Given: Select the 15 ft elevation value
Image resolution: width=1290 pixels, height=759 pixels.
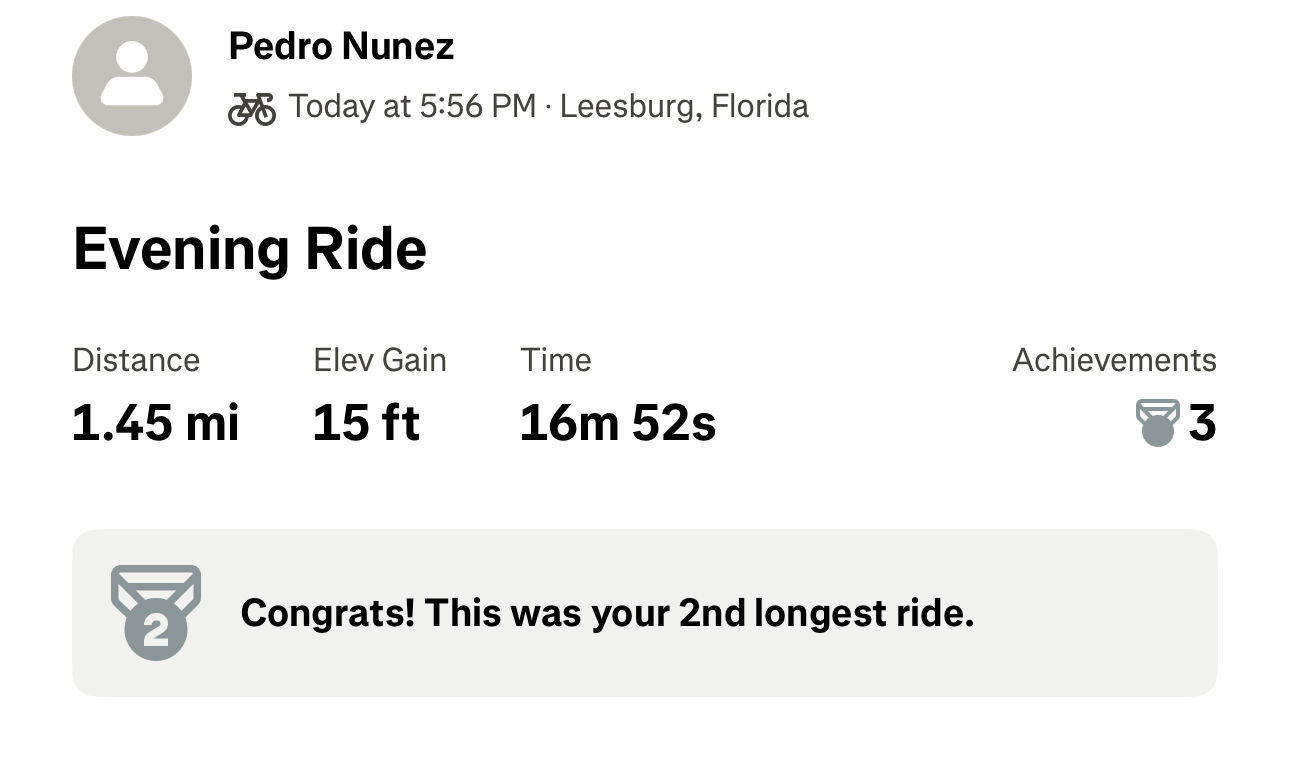Looking at the screenshot, I should pyautogui.click(x=366, y=423).
